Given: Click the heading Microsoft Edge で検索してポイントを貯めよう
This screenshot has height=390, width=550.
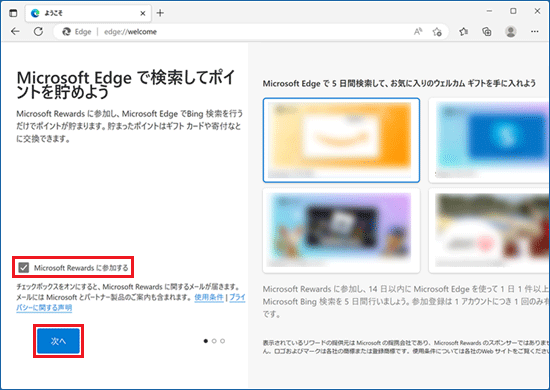Looking at the screenshot, I should (126, 85).
